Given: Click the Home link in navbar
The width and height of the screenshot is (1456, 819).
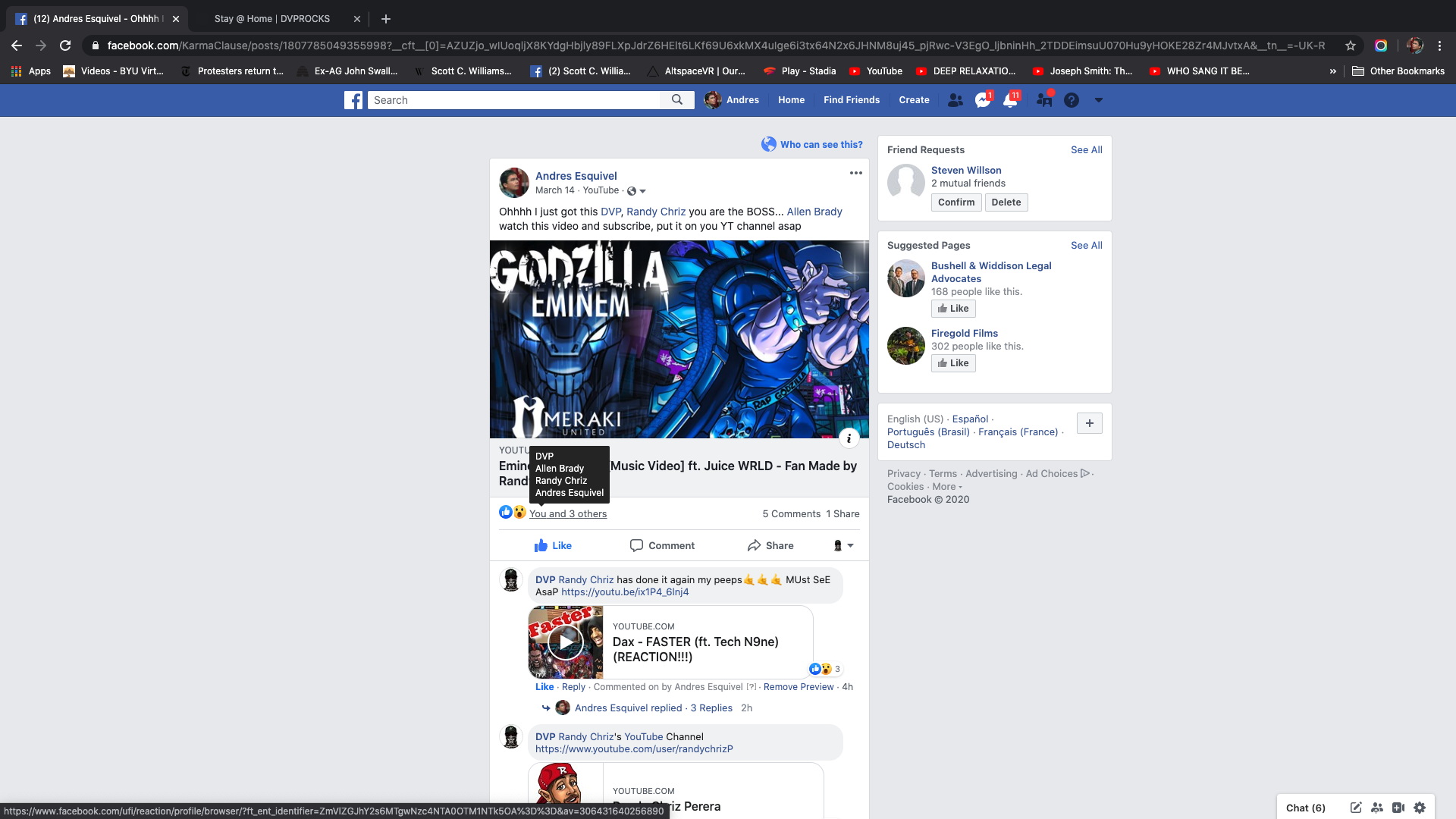Looking at the screenshot, I should (791, 100).
